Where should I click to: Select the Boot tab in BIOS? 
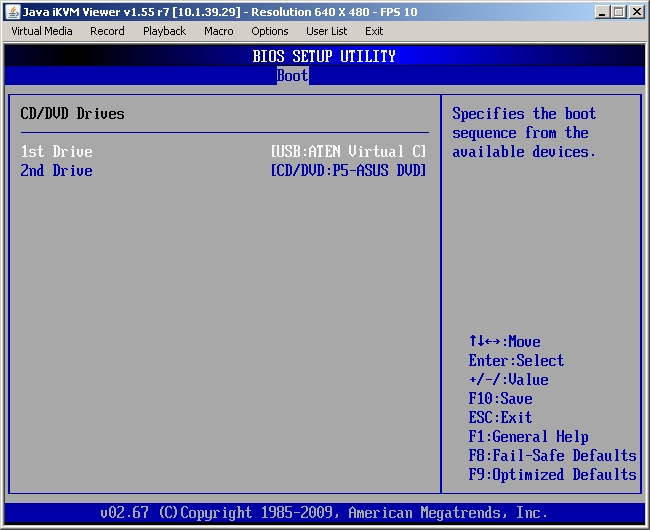292,75
